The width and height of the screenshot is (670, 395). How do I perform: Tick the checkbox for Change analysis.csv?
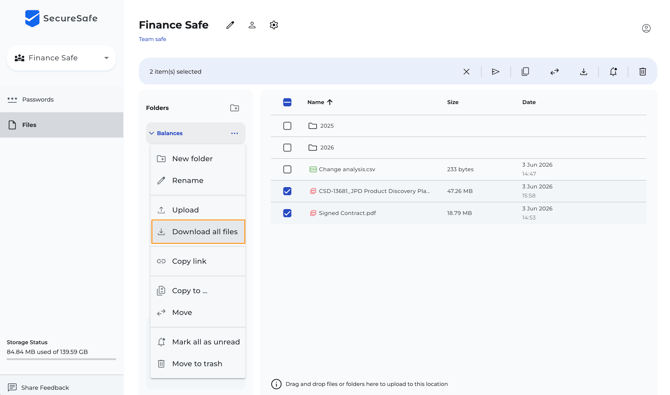pos(287,169)
